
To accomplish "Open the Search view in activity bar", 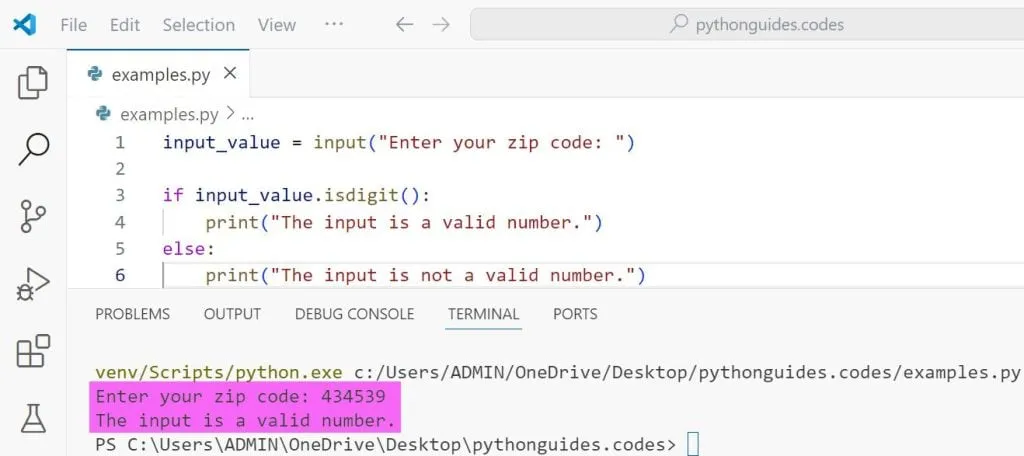I will [33, 149].
